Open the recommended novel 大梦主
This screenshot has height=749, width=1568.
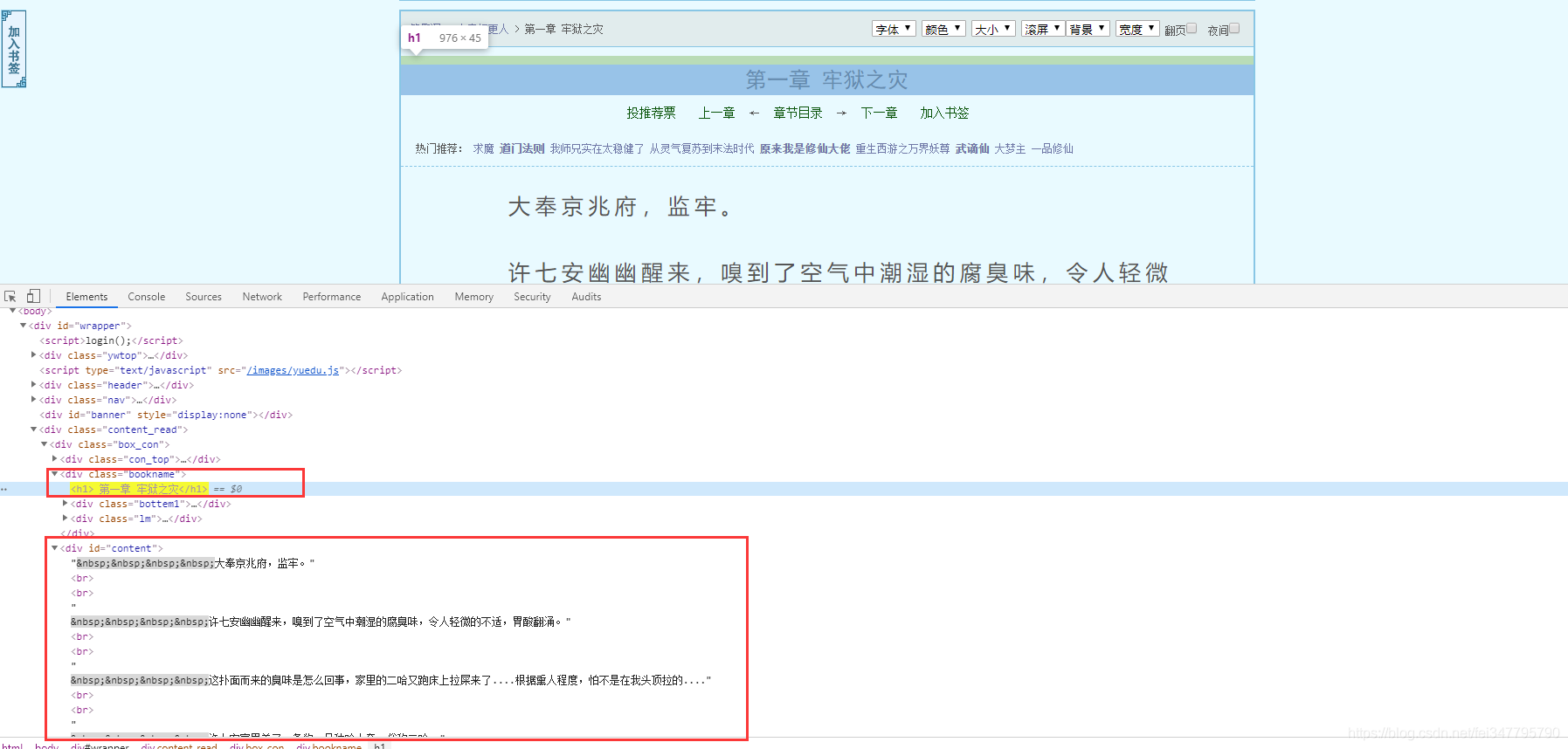point(1010,148)
